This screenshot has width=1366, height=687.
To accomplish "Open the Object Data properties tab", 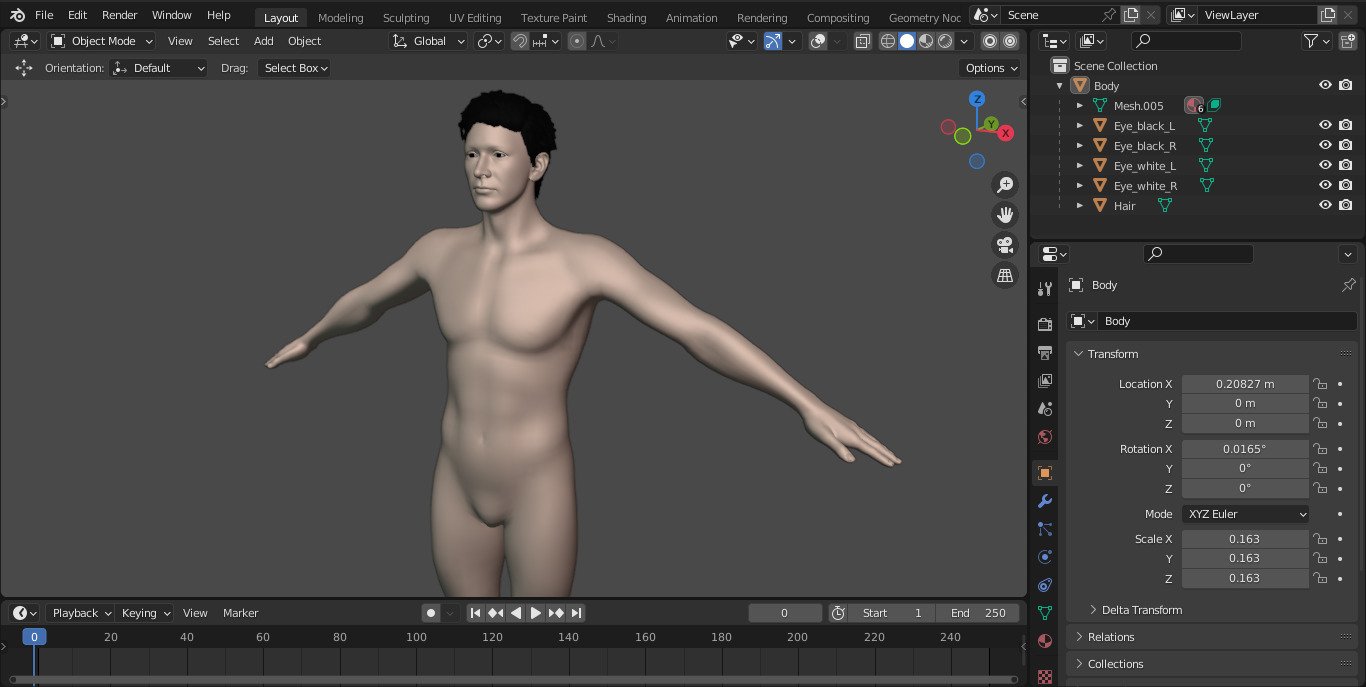I will pyautogui.click(x=1045, y=613).
